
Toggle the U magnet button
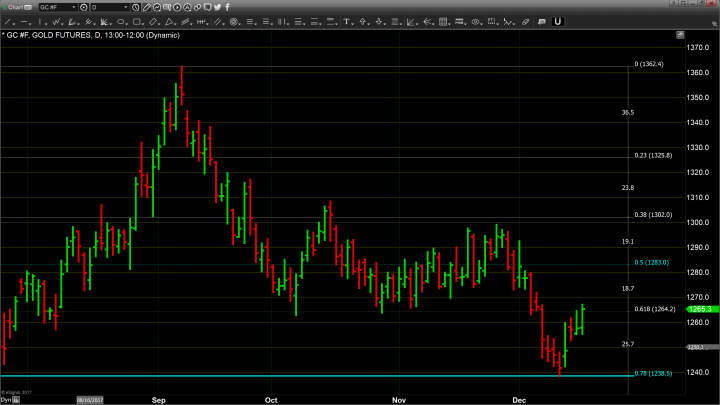[557, 22]
